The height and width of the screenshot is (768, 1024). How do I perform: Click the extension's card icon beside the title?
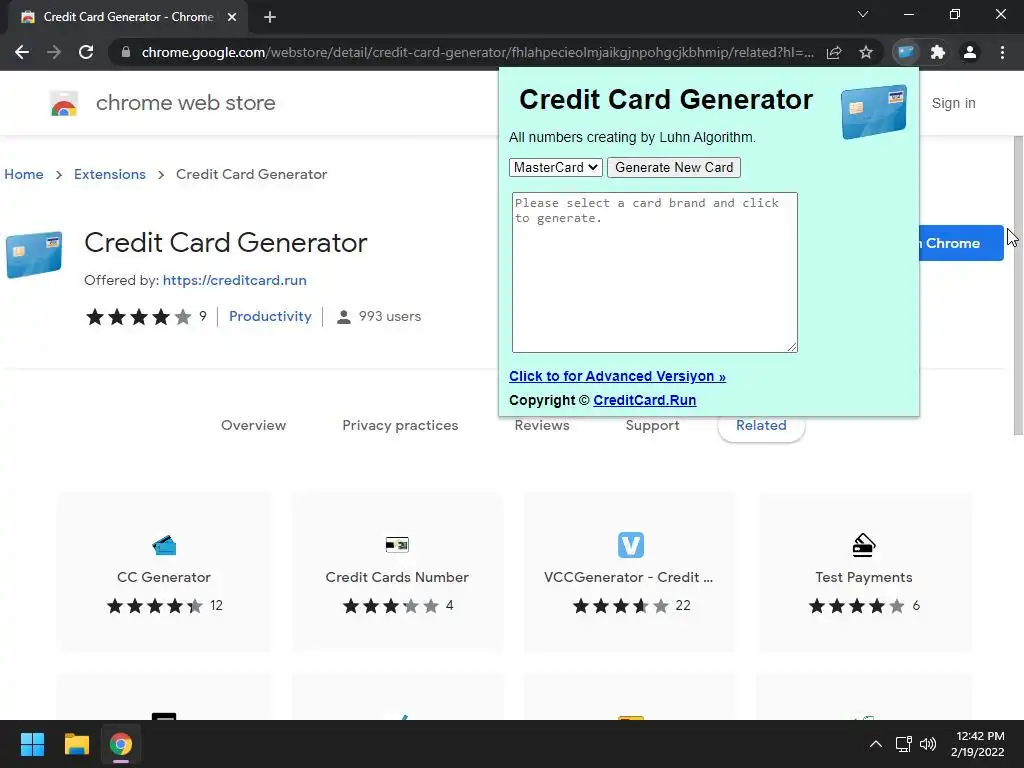34,255
